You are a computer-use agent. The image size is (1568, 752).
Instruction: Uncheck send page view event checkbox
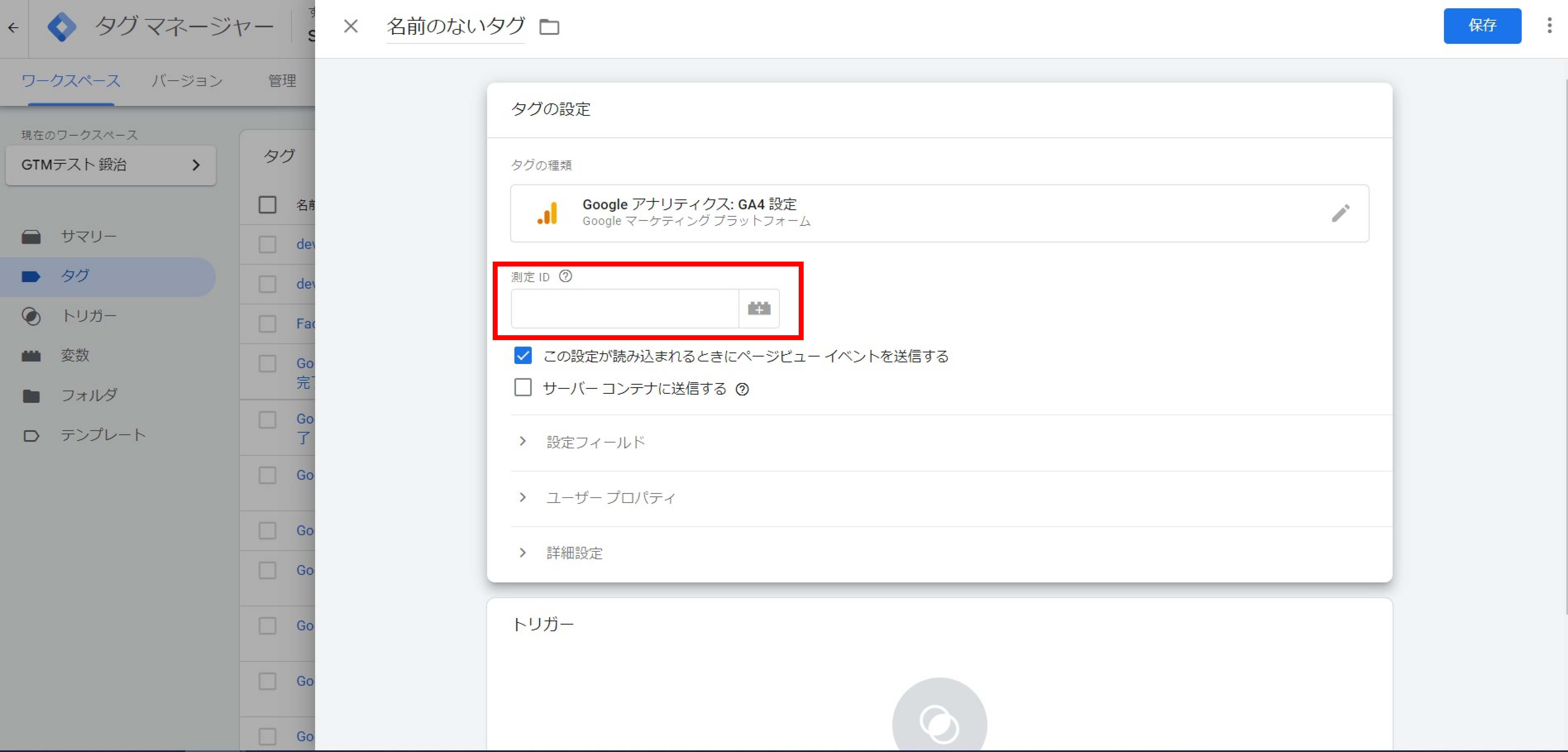(x=523, y=356)
